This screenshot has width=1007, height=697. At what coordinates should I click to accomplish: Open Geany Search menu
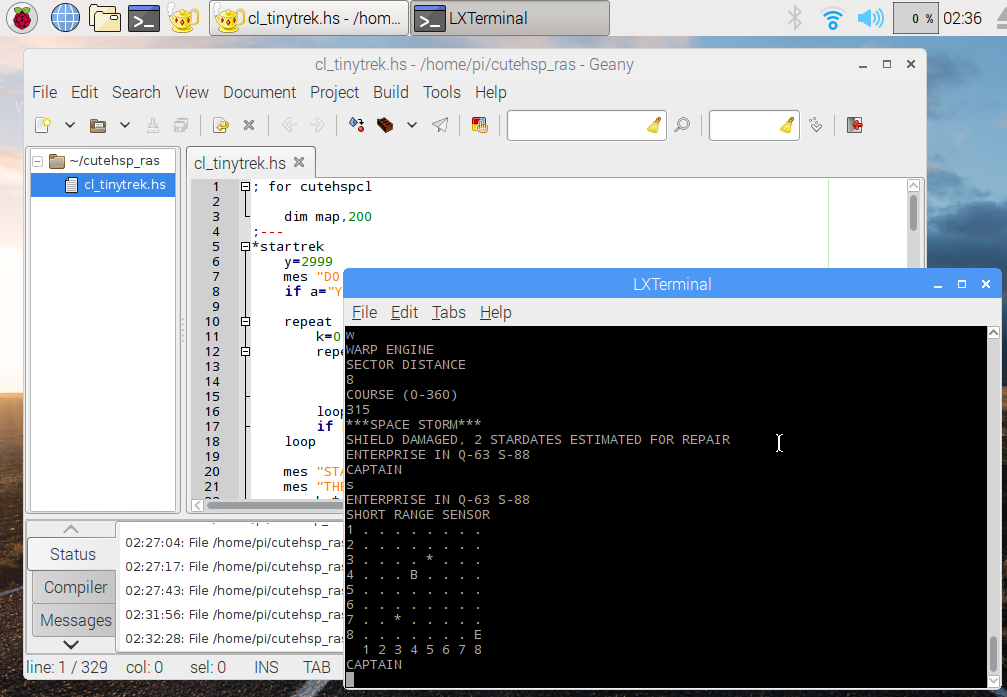136,93
